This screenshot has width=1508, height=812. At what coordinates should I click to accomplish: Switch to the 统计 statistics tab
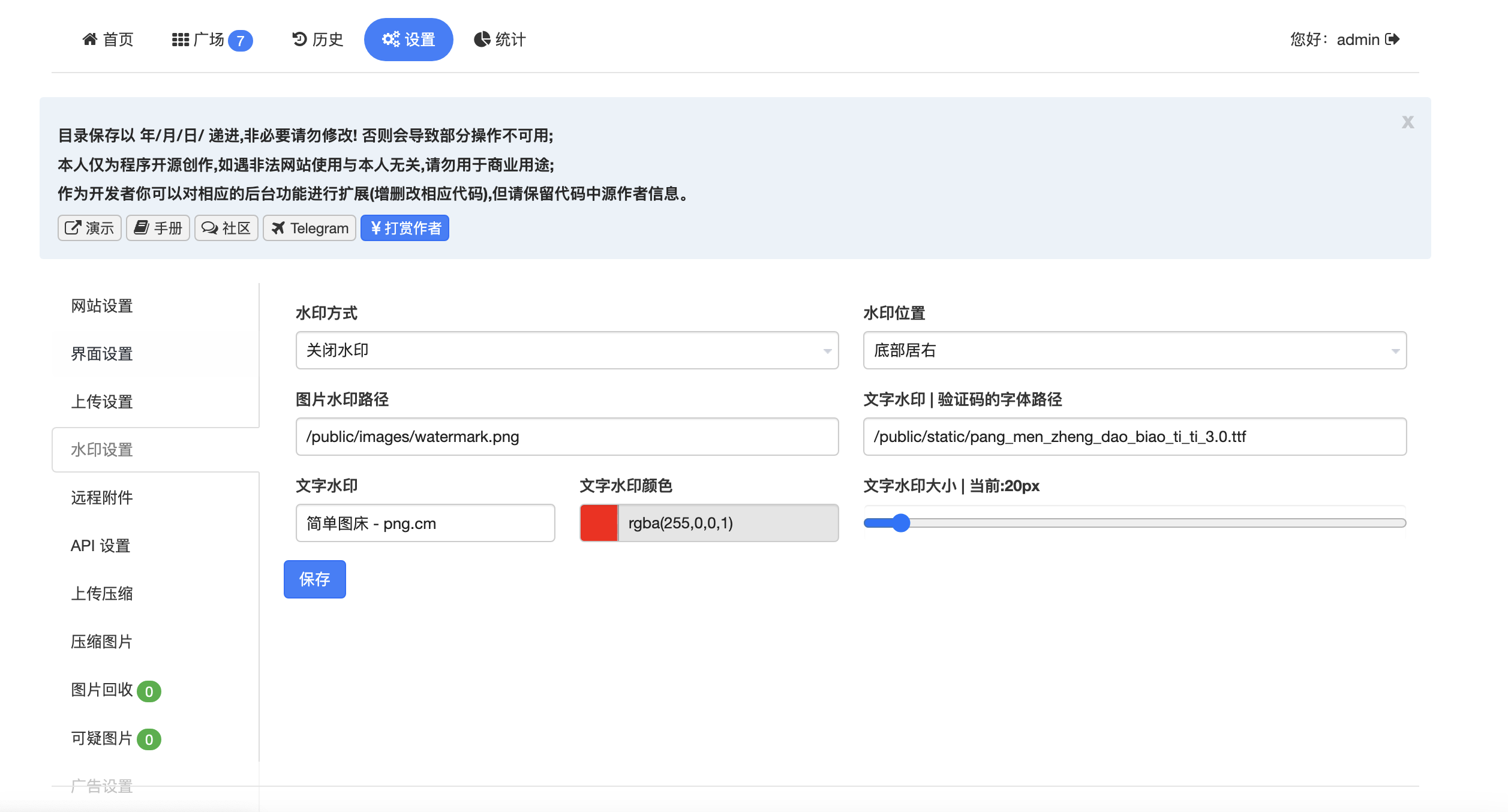[500, 40]
